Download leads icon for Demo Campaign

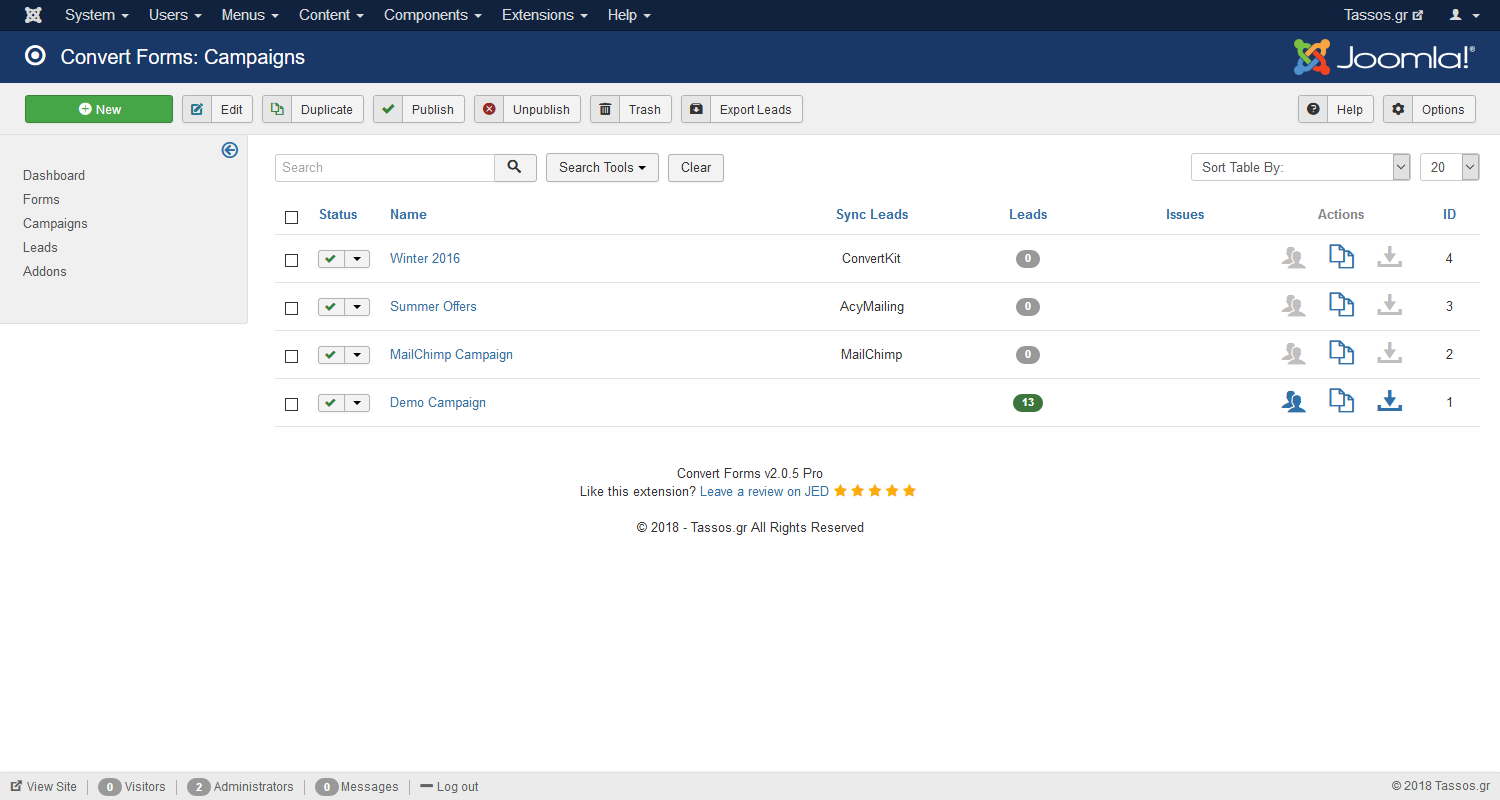[x=1389, y=402]
